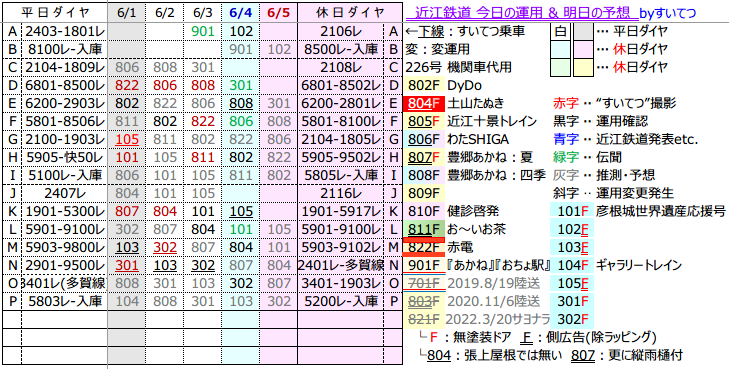The image size is (729, 369).
Task: Click the red-highlighted 804F legend cell
Action: (x=424, y=104)
